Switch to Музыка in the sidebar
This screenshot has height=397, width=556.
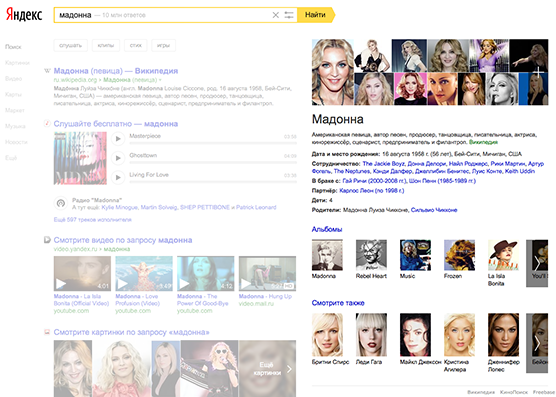(15, 126)
